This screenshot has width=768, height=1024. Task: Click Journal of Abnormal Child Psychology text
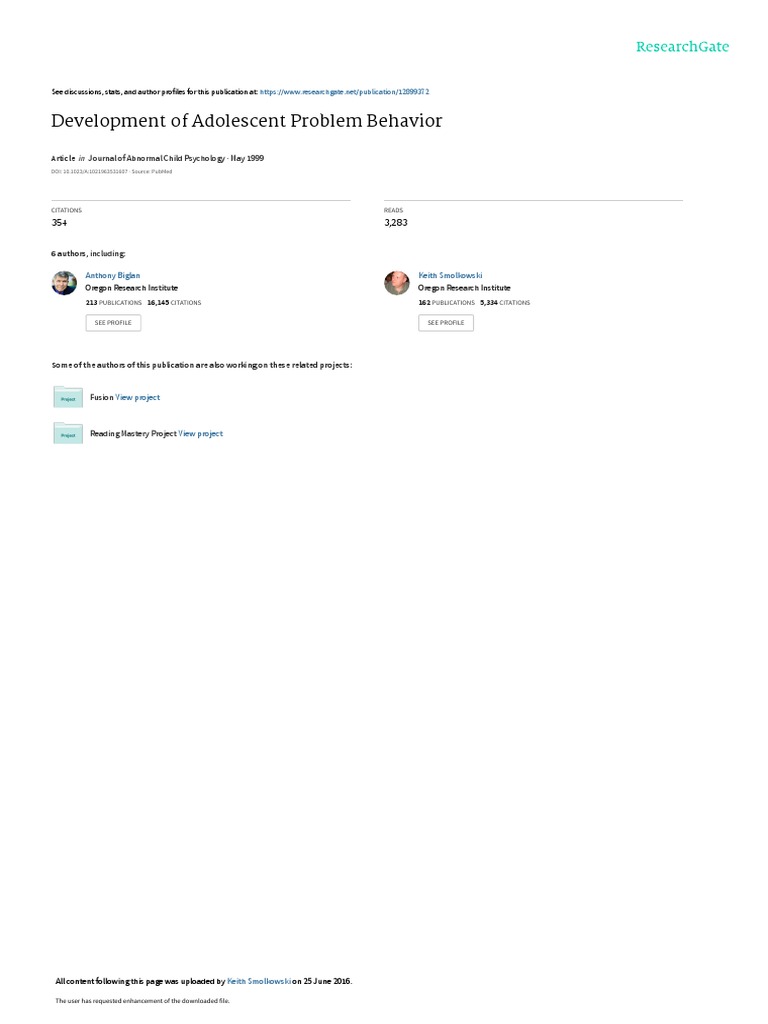[x=156, y=158]
